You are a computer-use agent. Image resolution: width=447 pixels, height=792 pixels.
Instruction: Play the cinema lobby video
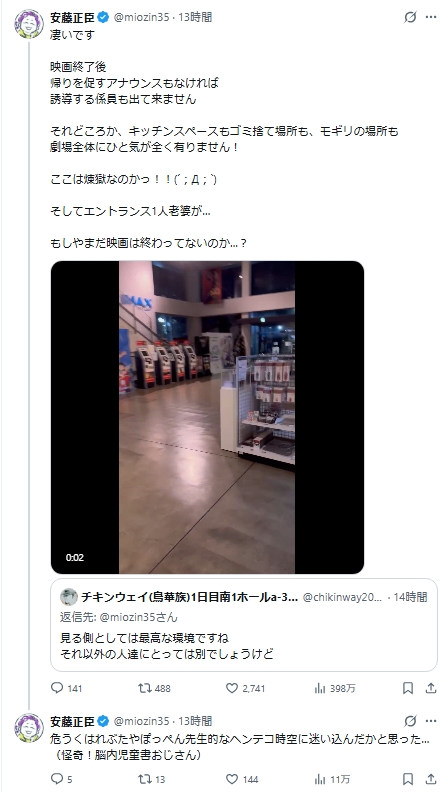[x=207, y=417]
